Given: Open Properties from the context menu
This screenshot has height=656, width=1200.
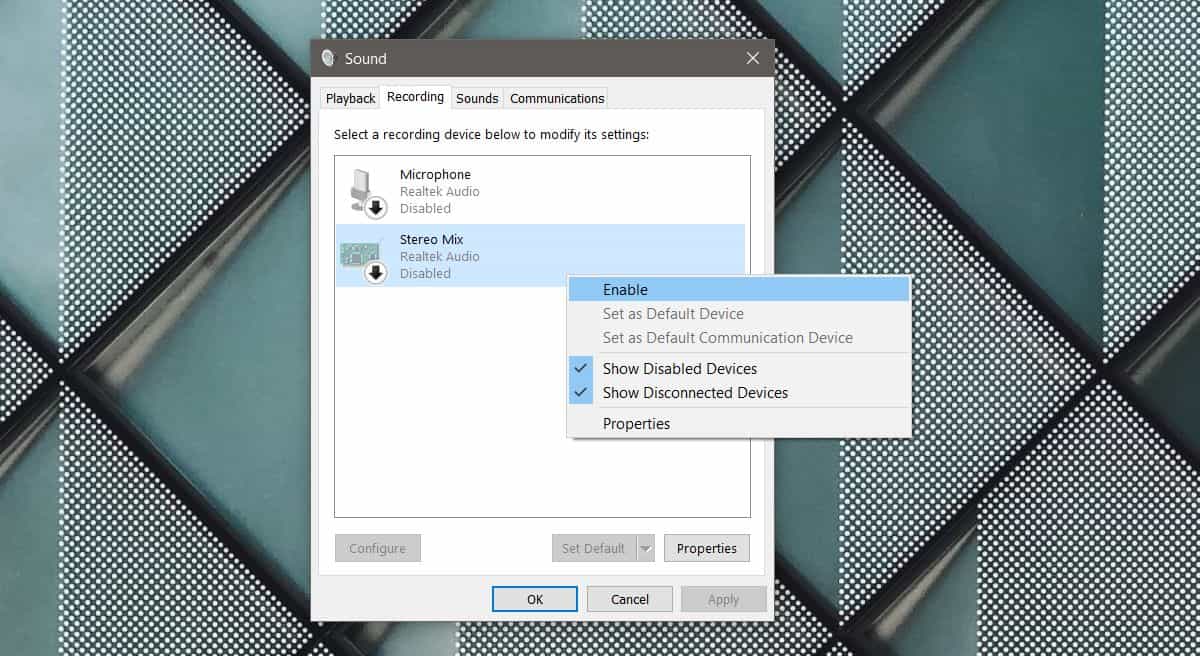Looking at the screenshot, I should tap(739, 424).
